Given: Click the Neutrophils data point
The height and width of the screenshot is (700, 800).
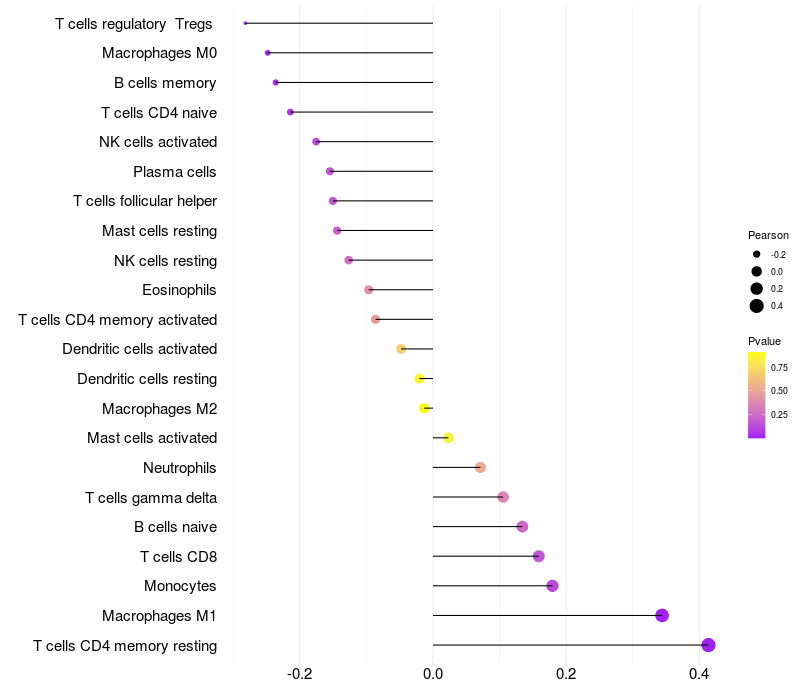Looking at the screenshot, I should pos(480,467).
